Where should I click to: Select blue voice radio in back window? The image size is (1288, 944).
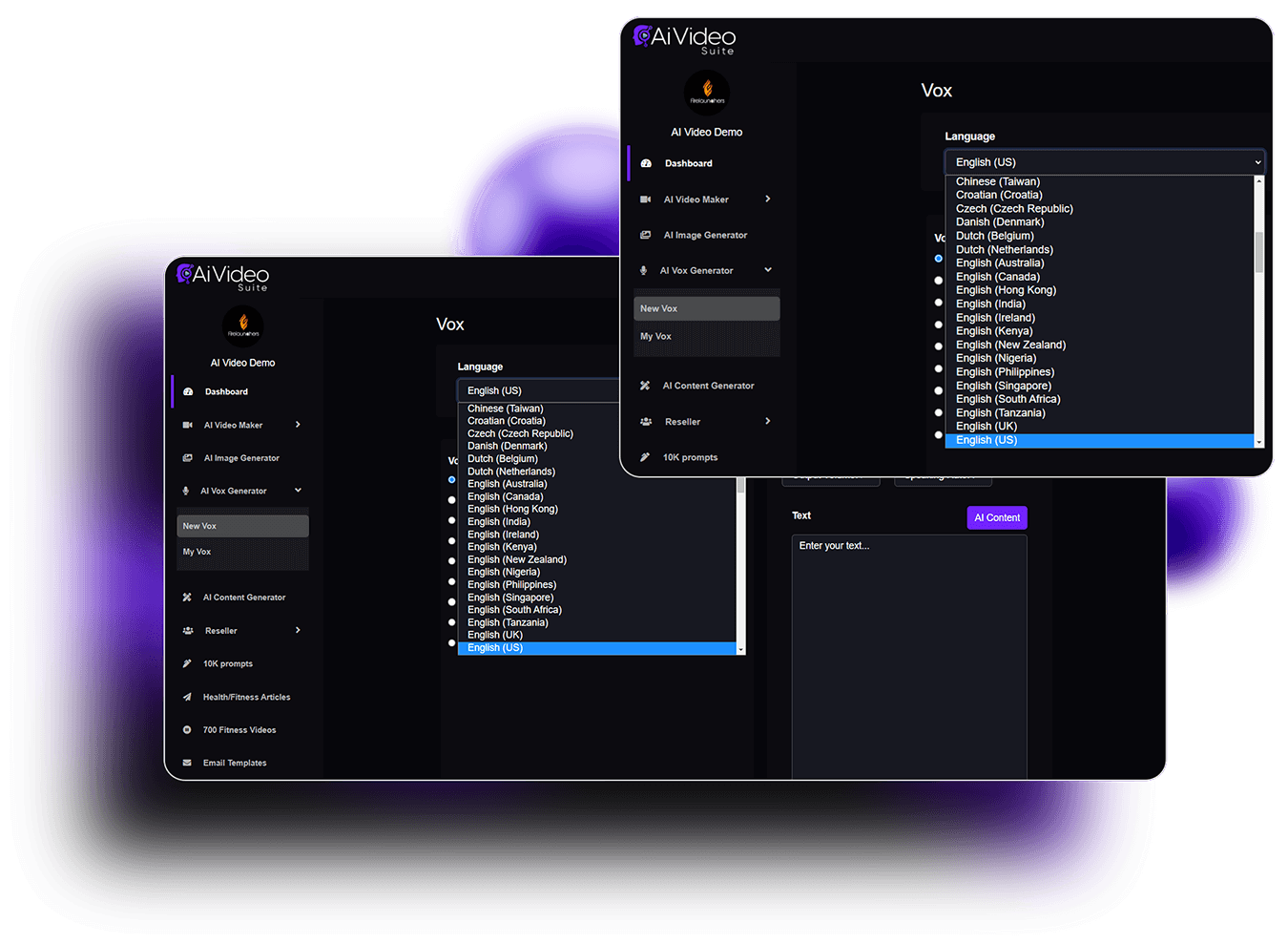tap(452, 480)
